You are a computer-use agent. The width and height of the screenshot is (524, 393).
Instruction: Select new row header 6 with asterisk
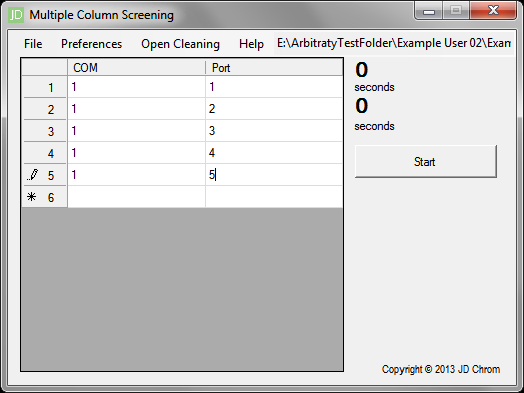coord(44,197)
